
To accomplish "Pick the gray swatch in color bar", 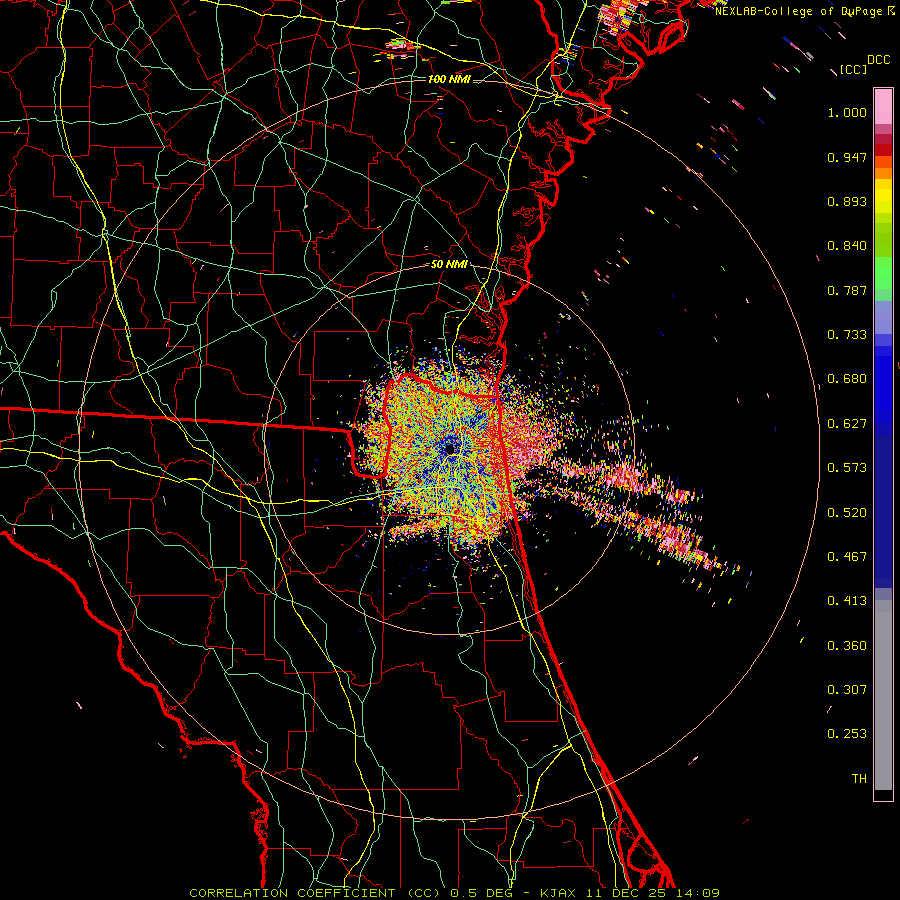I will pos(883,695).
